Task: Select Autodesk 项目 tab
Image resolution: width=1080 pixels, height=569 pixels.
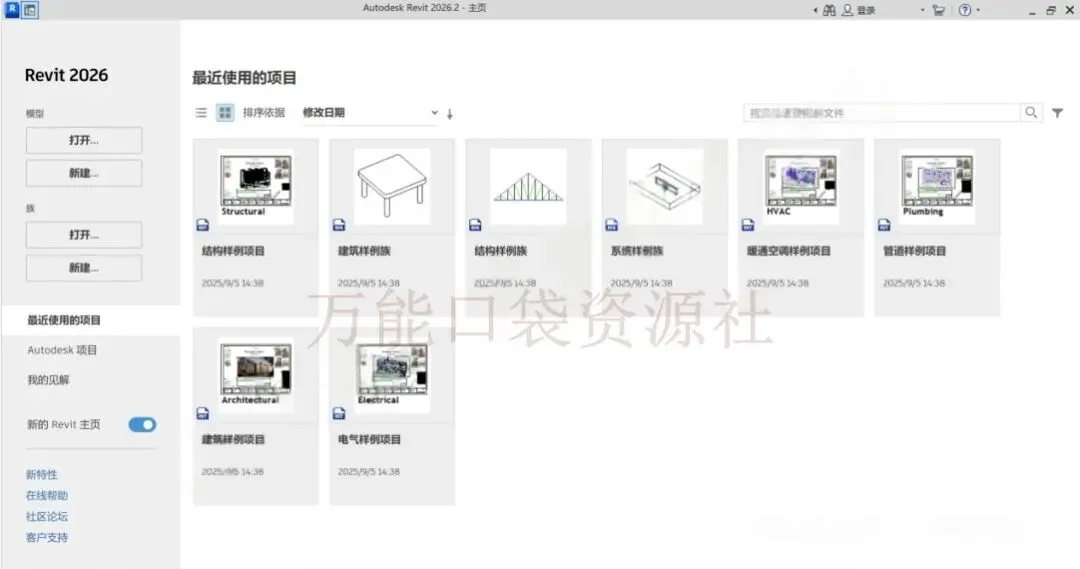Action: (x=62, y=350)
